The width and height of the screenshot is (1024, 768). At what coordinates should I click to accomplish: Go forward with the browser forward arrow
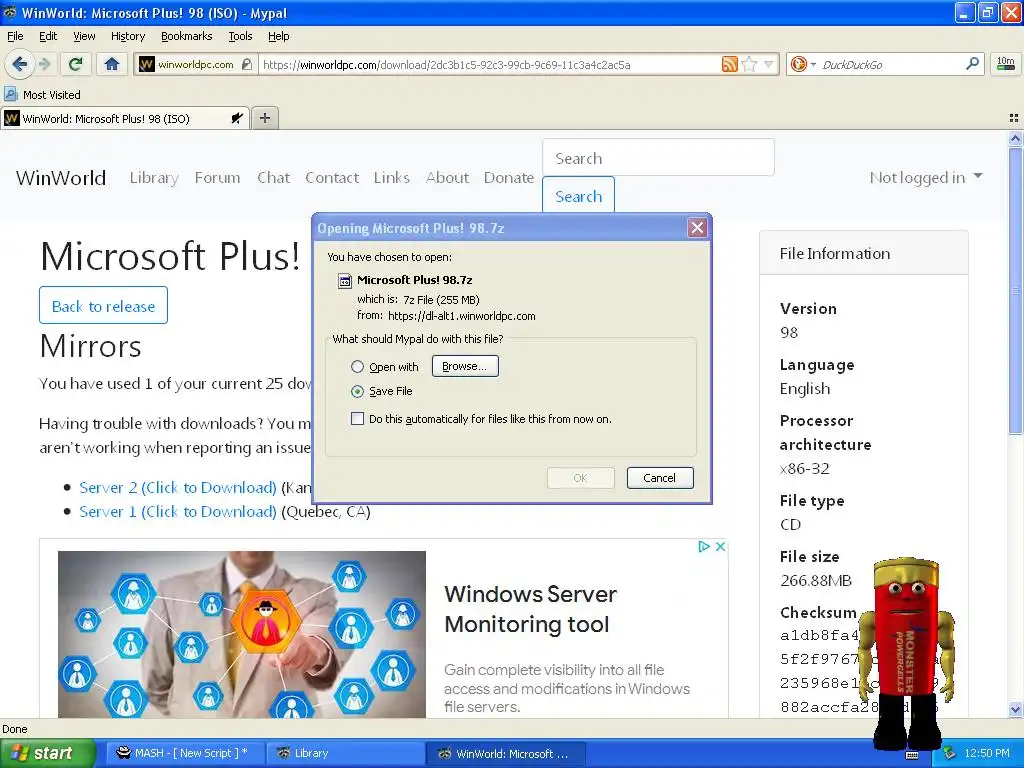(x=44, y=64)
